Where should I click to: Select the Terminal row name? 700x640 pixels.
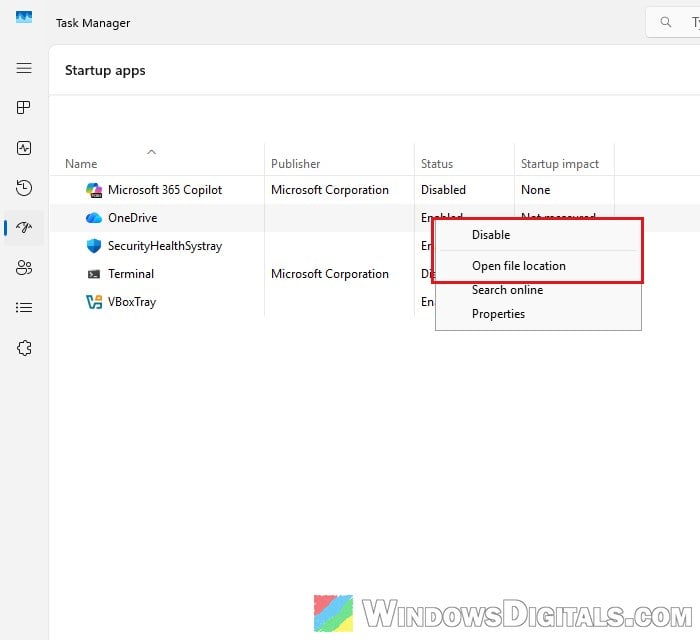point(131,274)
